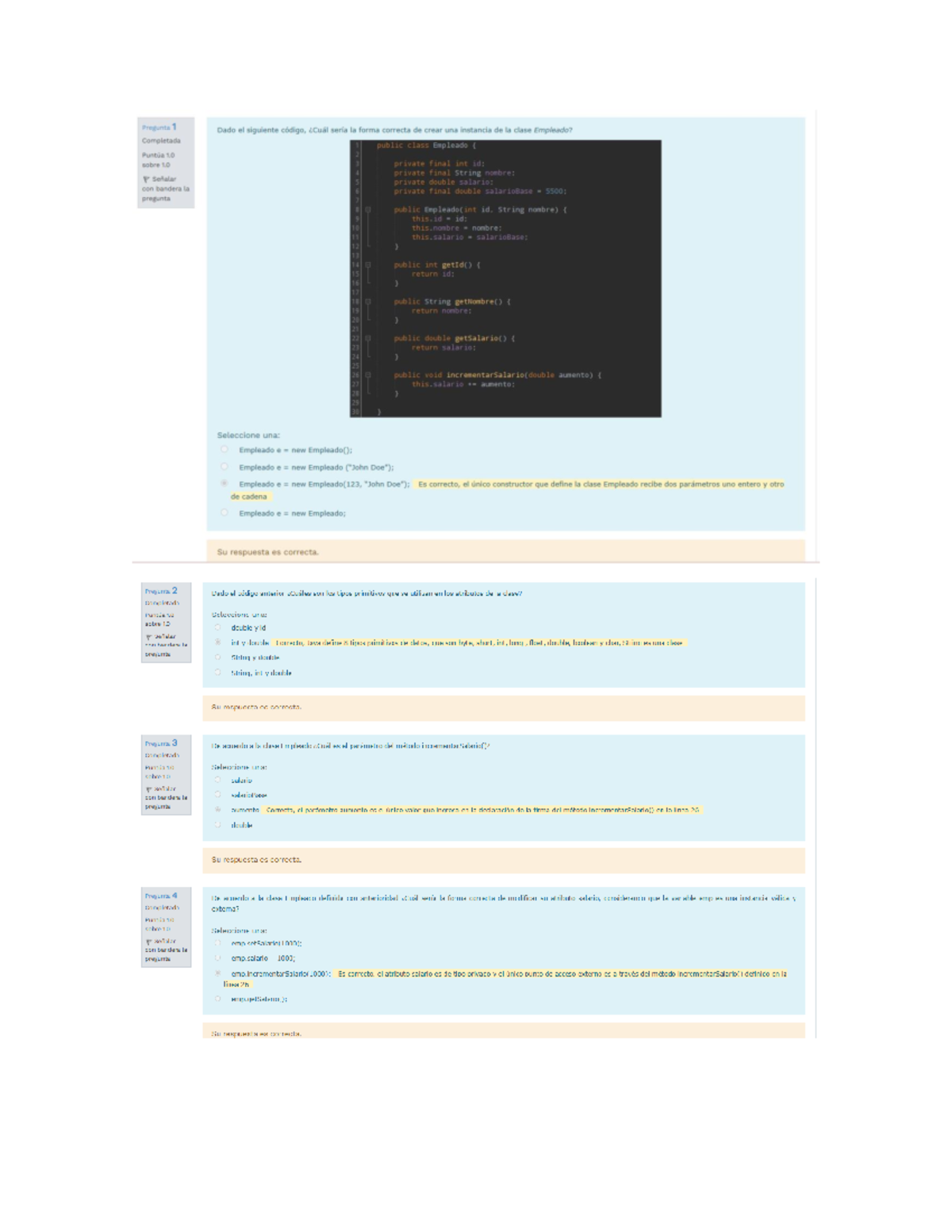Choose the 'String, int y double' radio option
Image resolution: width=952 pixels, height=1232 pixels.
[218, 673]
